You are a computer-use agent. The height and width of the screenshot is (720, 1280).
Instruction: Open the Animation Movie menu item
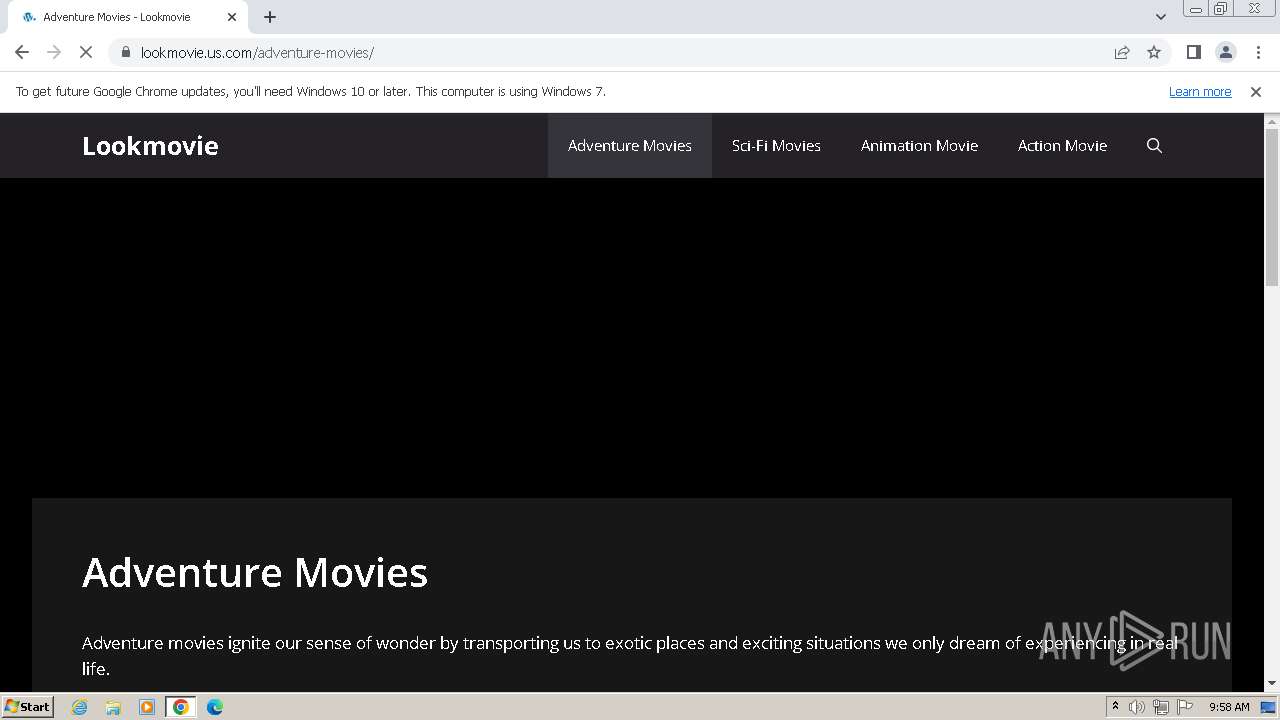click(x=919, y=146)
